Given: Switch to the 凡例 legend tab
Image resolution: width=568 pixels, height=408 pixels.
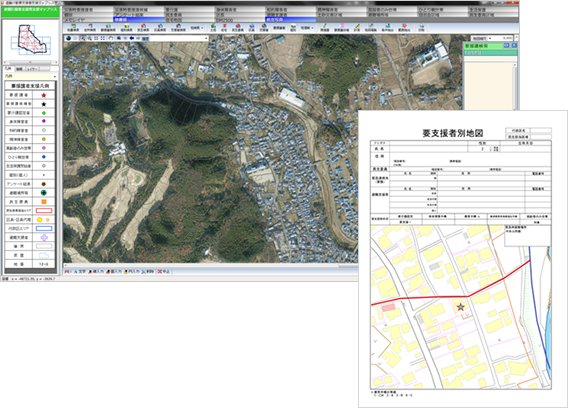Looking at the screenshot, I should [9, 69].
